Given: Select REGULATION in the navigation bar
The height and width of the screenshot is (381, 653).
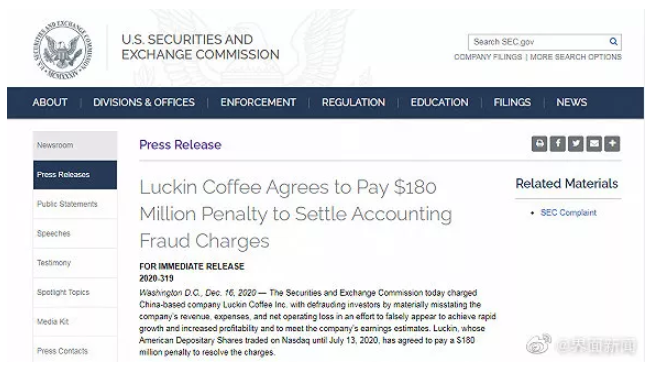Looking at the screenshot, I should point(353,102).
